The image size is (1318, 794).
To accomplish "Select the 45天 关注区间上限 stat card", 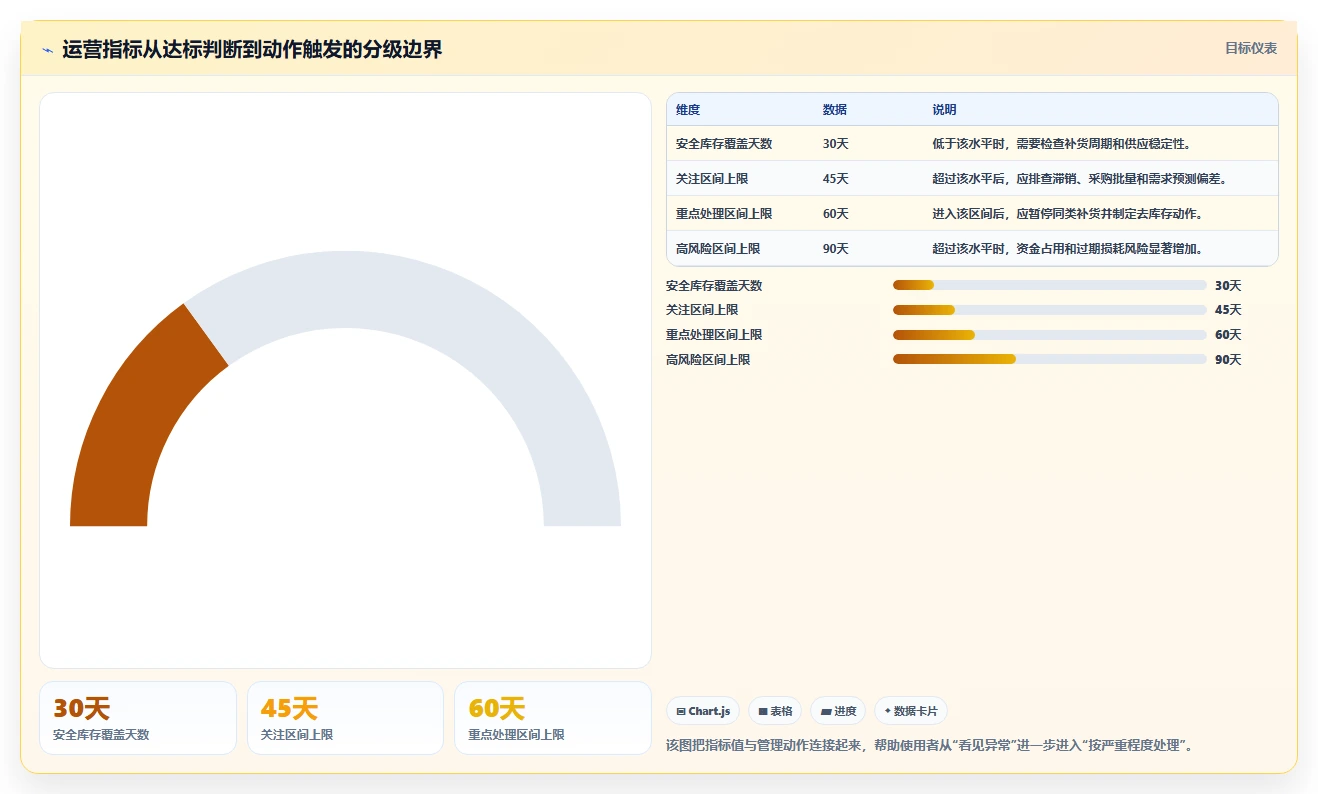I will [x=345, y=718].
